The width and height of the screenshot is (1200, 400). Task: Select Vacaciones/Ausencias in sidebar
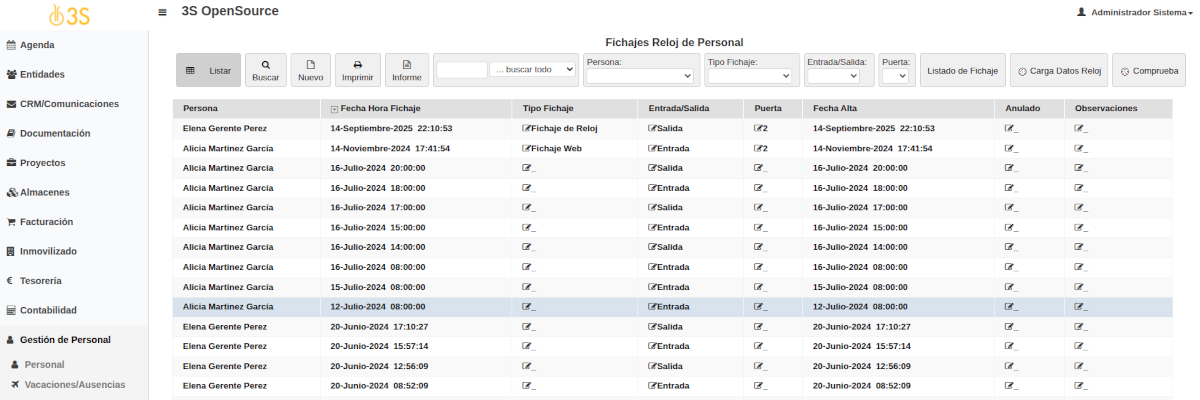(x=75, y=384)
